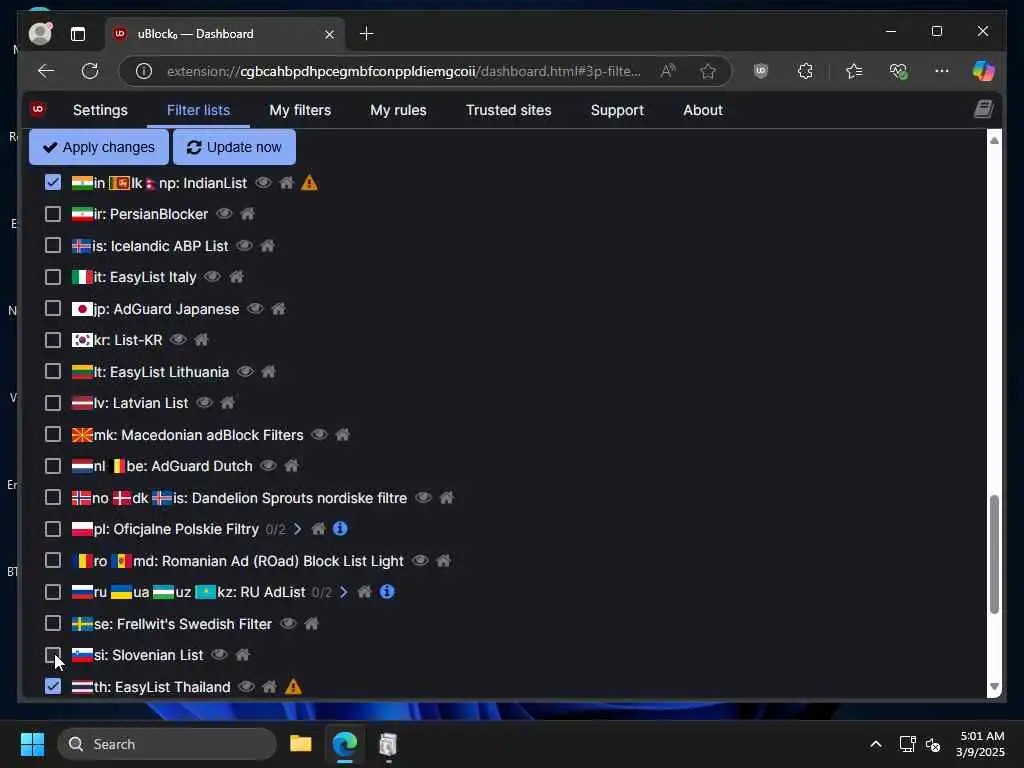Uncheck EasyList Thailand checkbox
This screenshot has width=1024, height=768.
tap(53, 686)
